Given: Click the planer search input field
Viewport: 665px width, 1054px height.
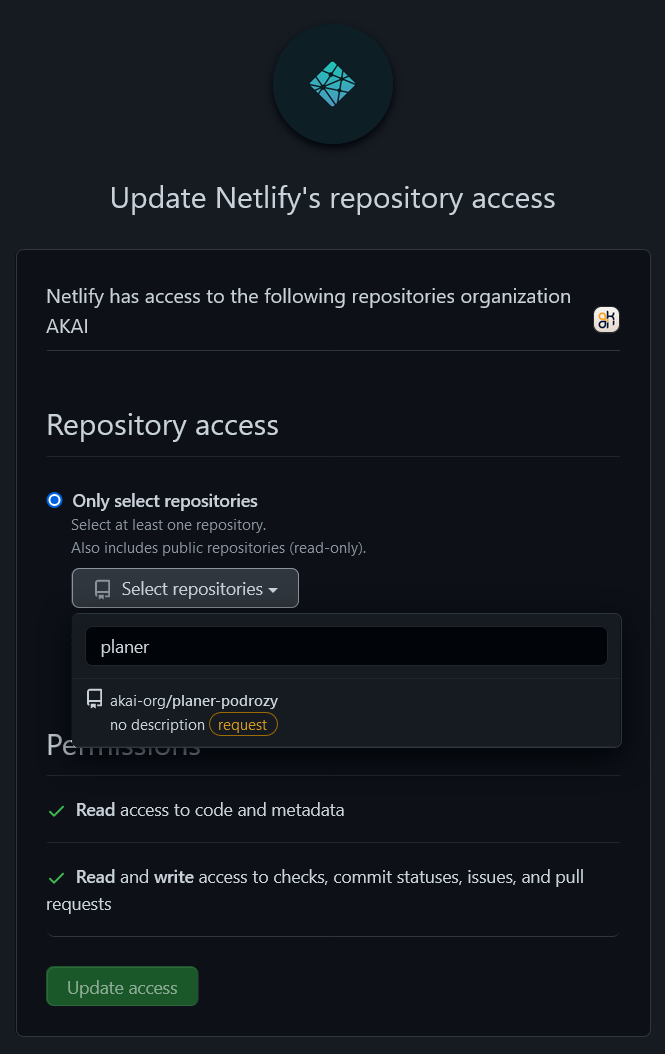Looking at the screenshot, I should (346, 646).
